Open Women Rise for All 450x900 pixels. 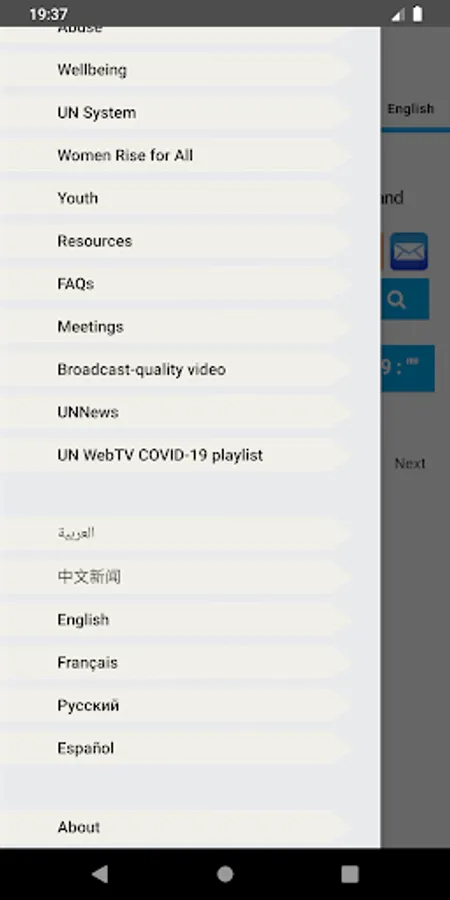[x=175, y=156]
